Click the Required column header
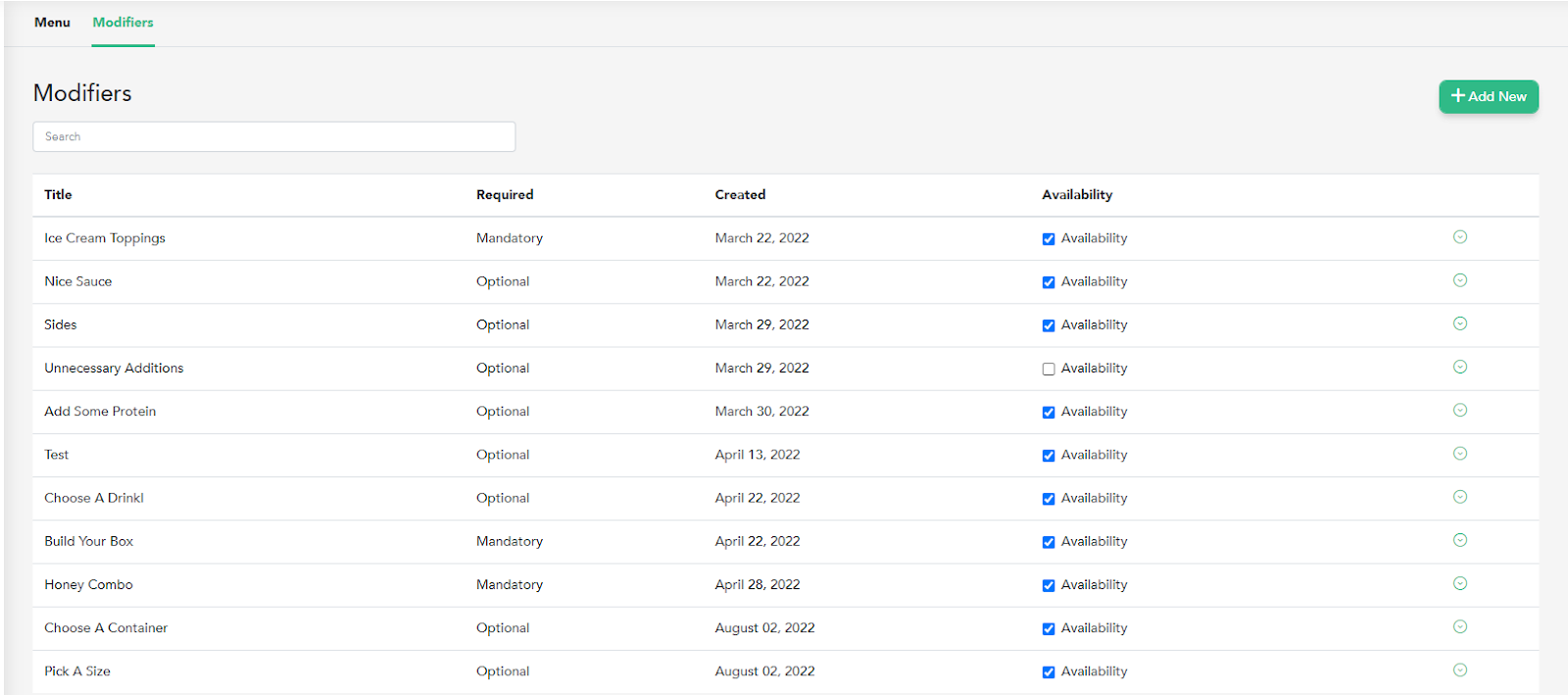 click(x=505, y=195)
